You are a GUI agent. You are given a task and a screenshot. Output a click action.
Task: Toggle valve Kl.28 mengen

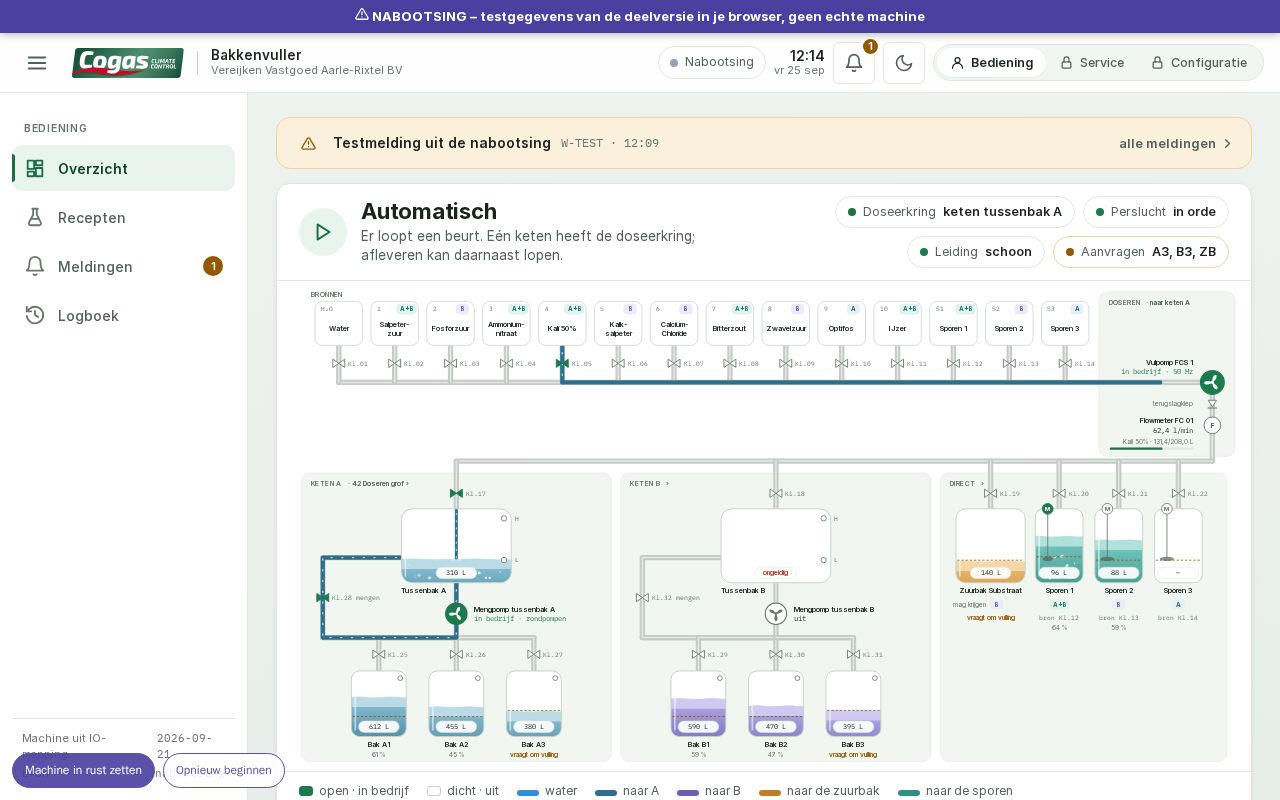pos(322,598)
